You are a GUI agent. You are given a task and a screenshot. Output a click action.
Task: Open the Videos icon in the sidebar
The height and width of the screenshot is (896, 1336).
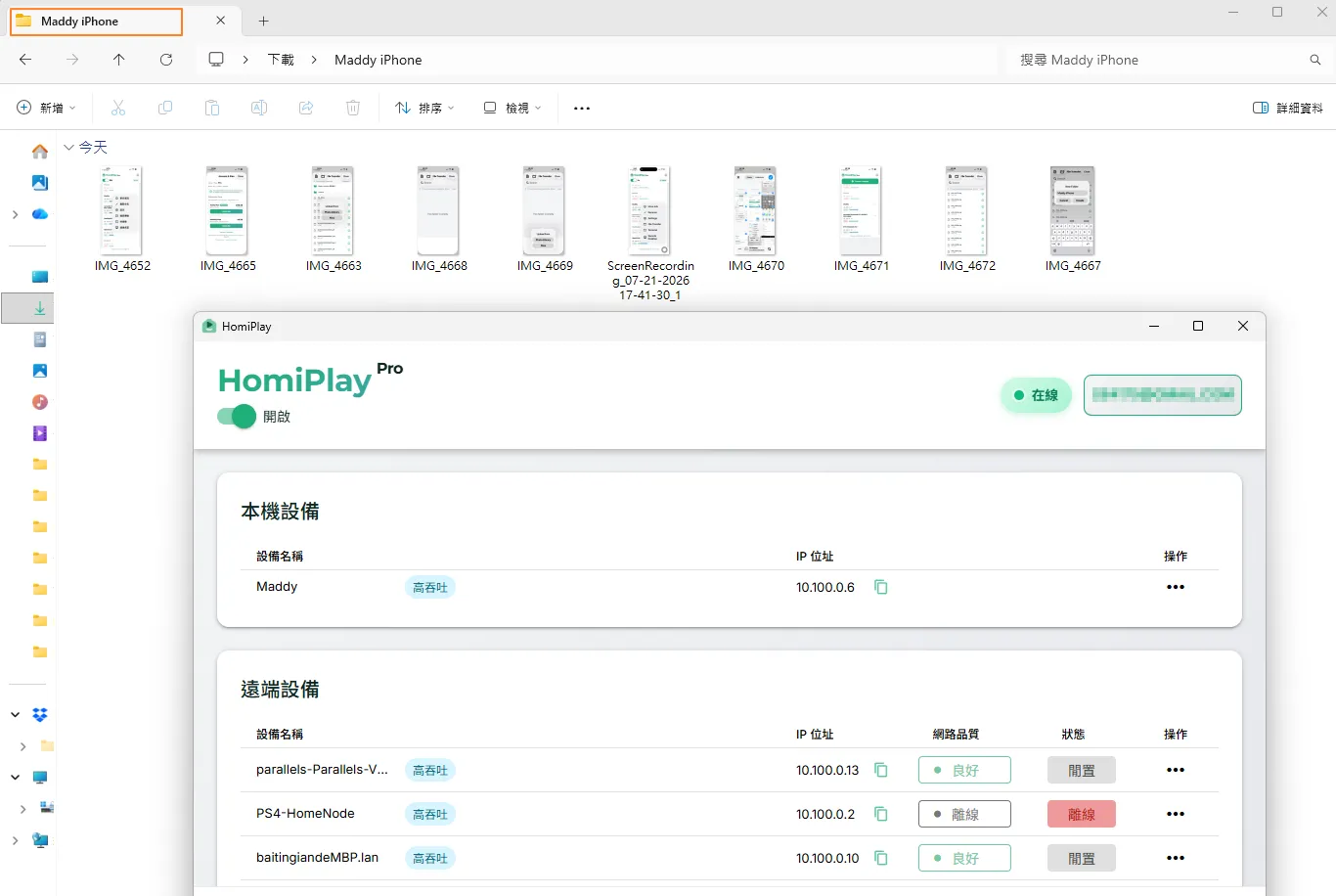click(40, 433)
